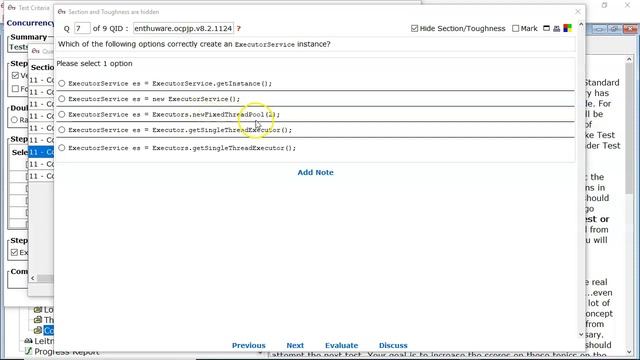The image size is (640, 360).
Task: Click the question text about ExecutorService instance
Action: coord(194,44)
